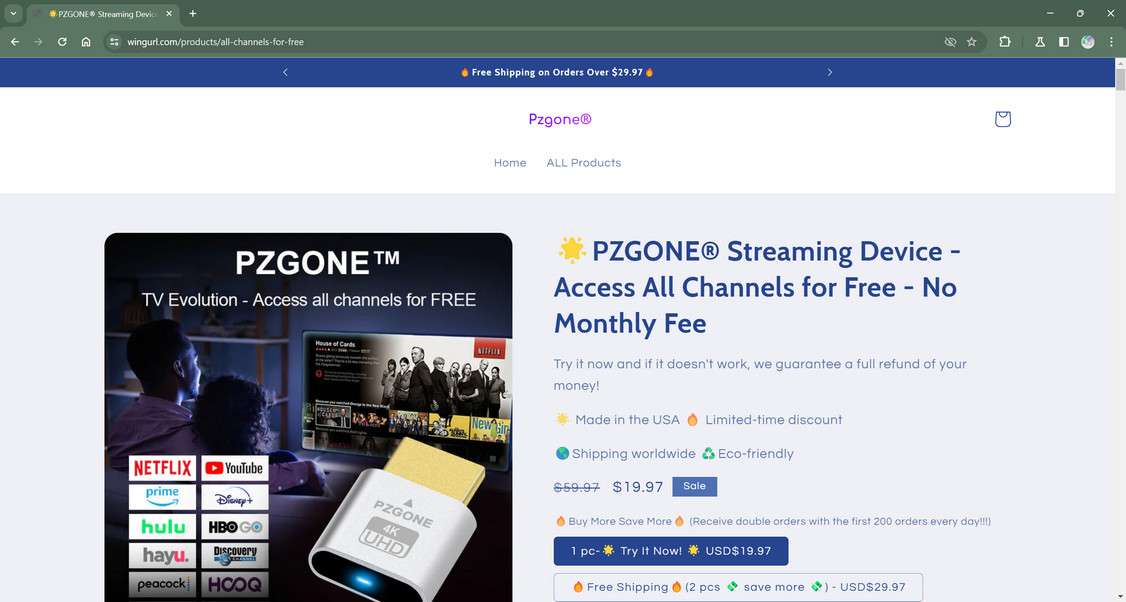The width and height of the screenshot is (1126, 602).
Task: Choose the 2 pcs Free Shipping USD$29.97 option
Action: (738, 587)
